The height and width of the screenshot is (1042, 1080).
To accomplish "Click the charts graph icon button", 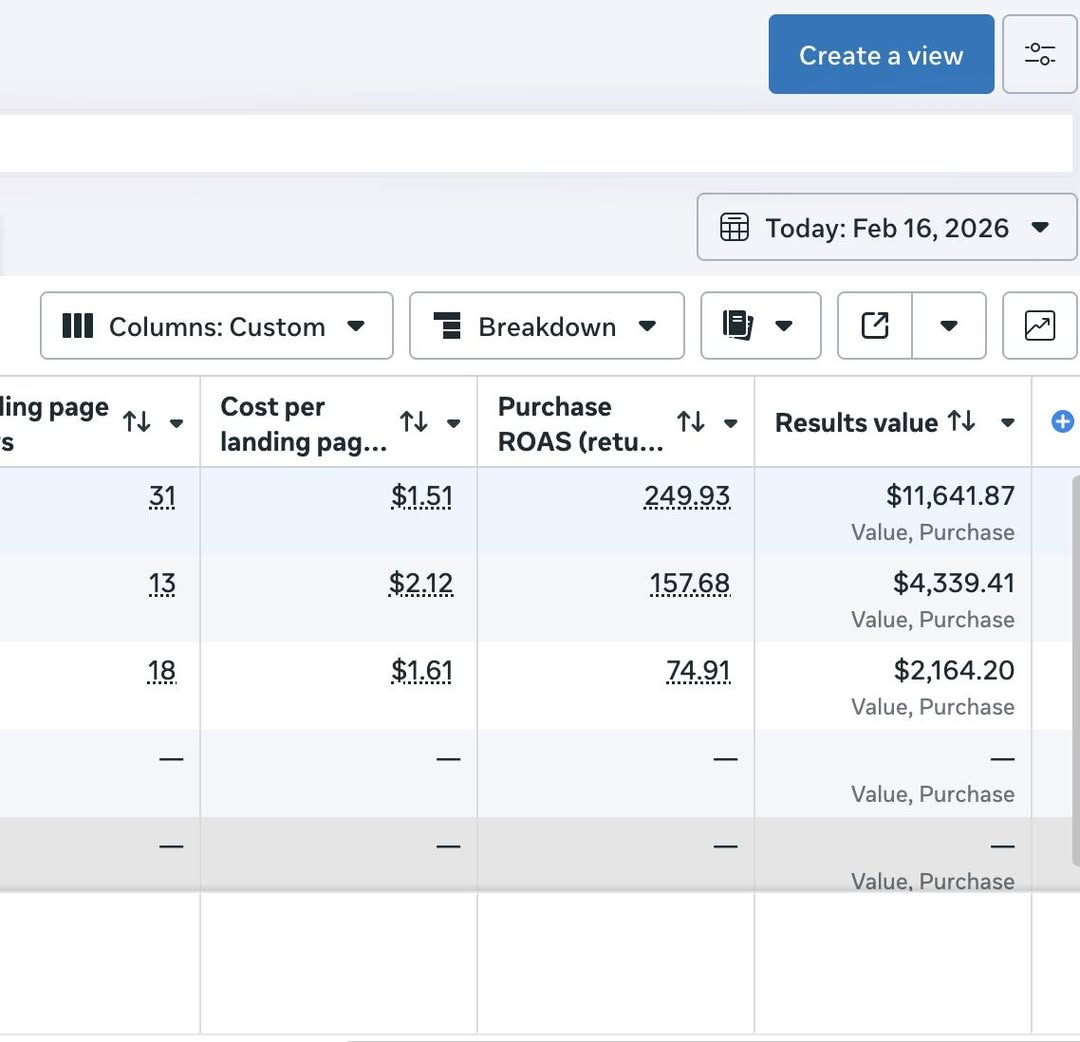I will pyautogui.click(x=1040, y=326).
